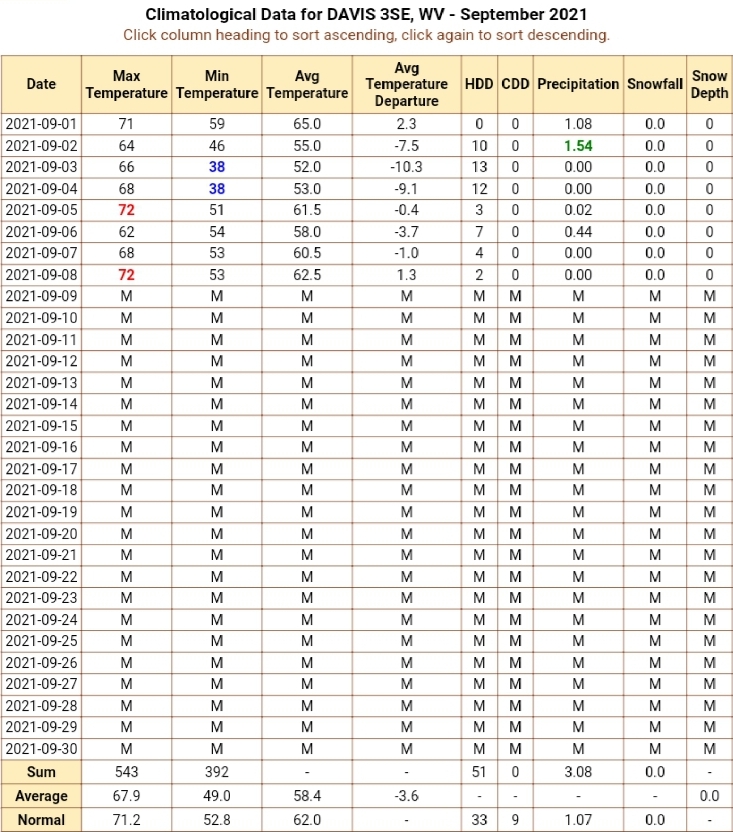The height and width of the screenshot is (832, 733).
Task: Sort by Min Temperature column heading
Action: click(x=217, y=84)
